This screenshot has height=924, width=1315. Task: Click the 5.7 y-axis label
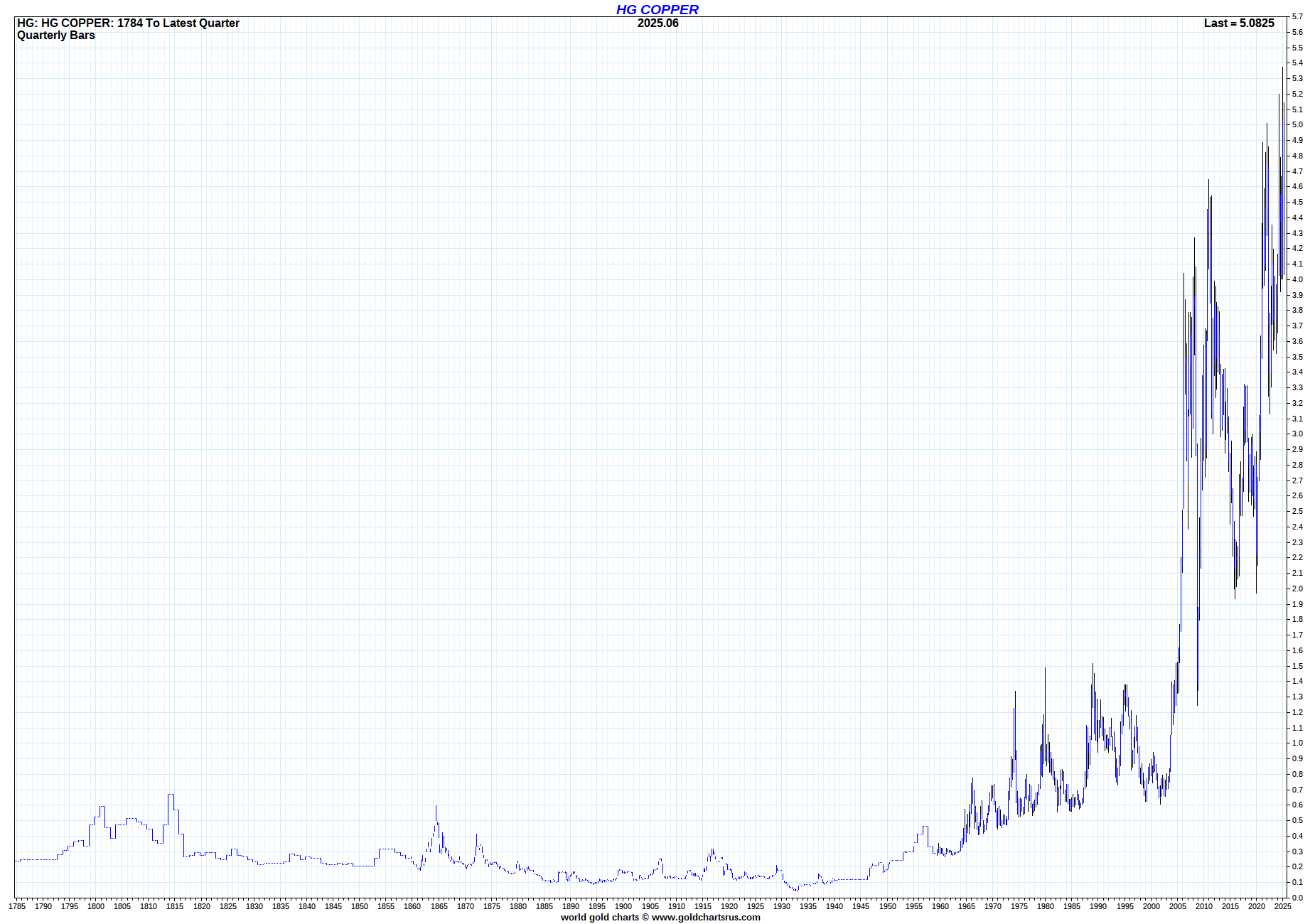pos(1298,16)
